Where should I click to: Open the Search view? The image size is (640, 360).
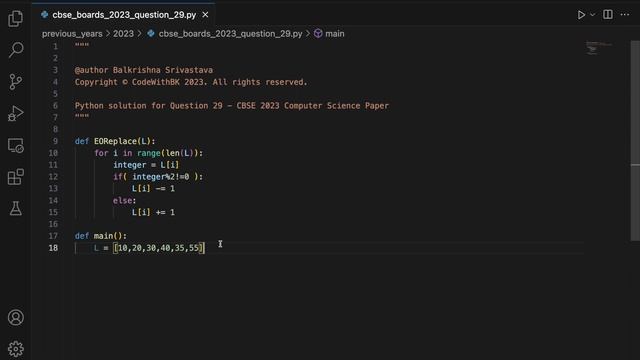click(16, 50)
